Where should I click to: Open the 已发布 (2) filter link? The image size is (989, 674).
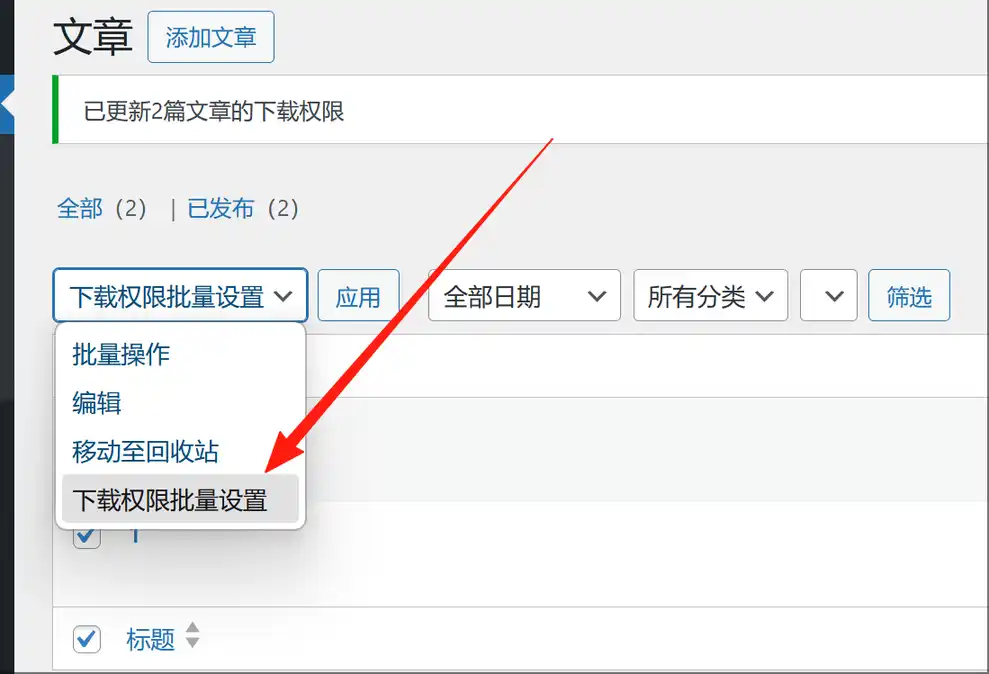(243, 209)
